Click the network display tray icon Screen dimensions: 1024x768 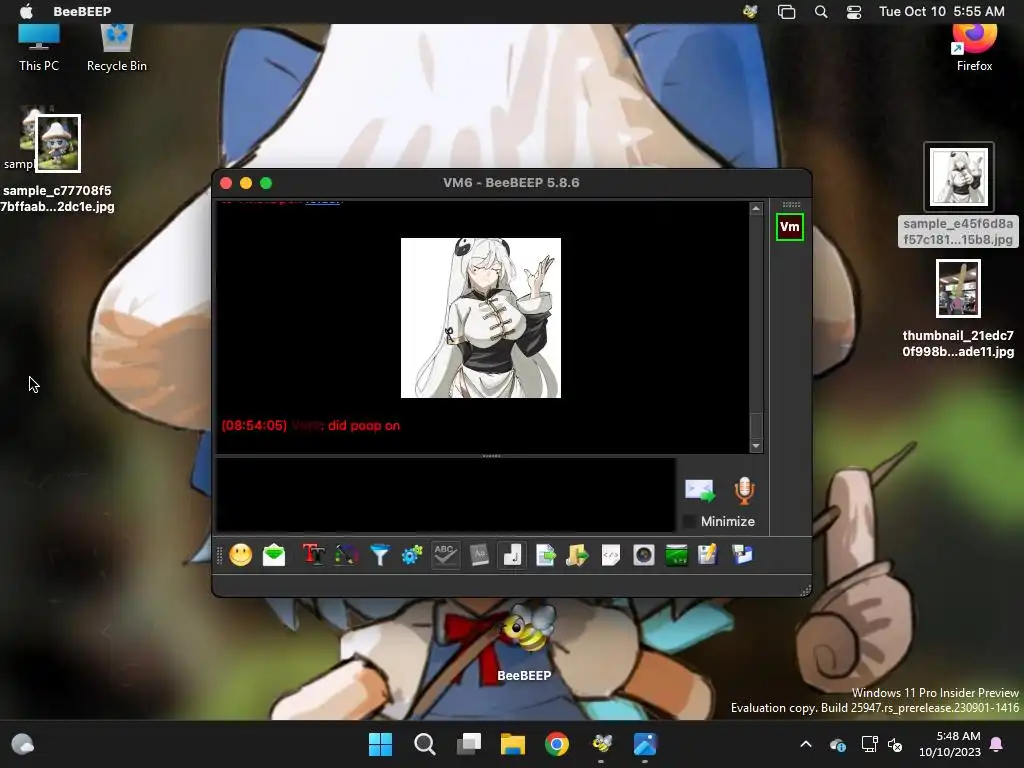(x=869, y=744)
